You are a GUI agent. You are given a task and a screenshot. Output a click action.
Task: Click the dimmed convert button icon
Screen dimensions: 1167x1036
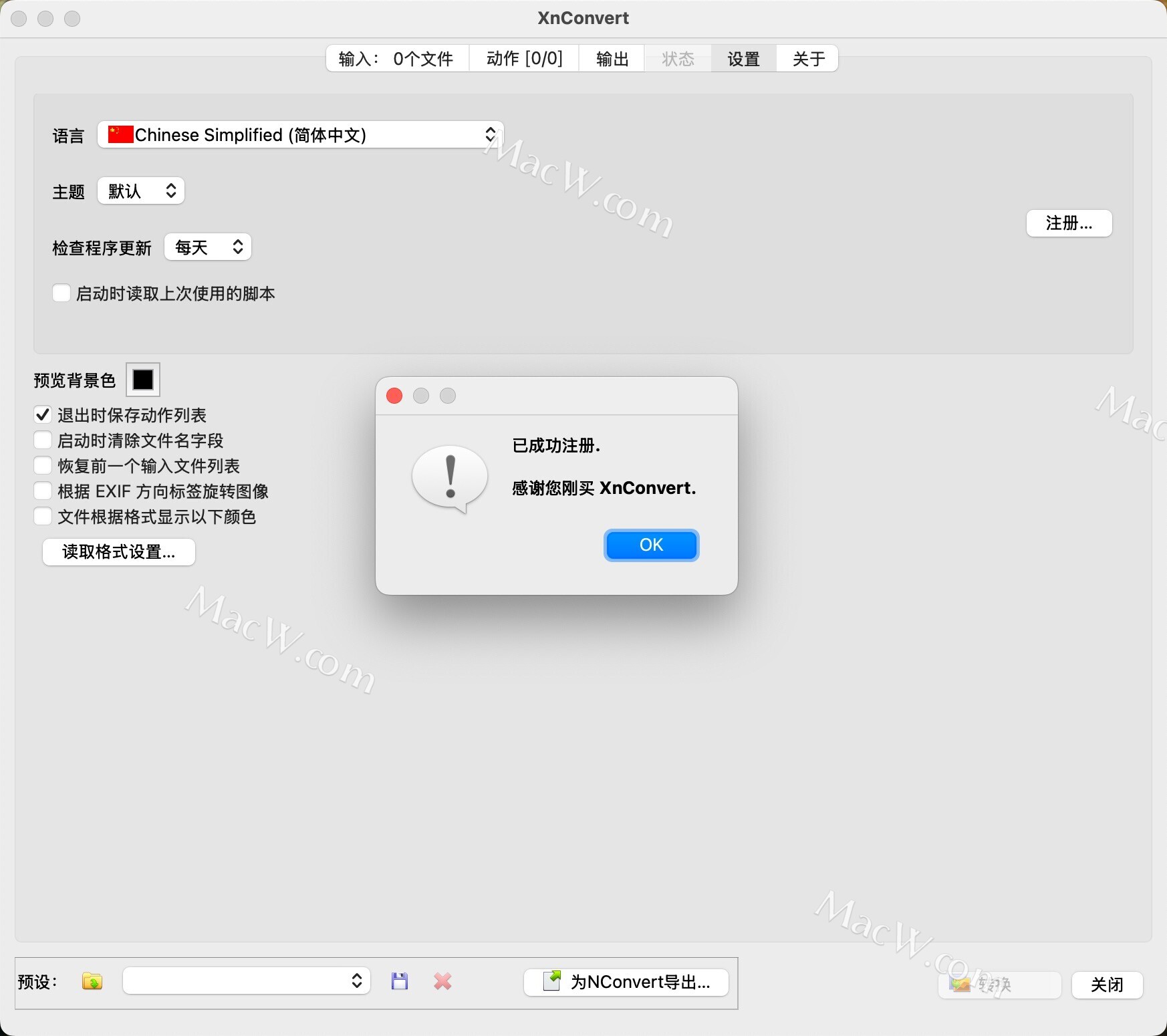point(960,985)
